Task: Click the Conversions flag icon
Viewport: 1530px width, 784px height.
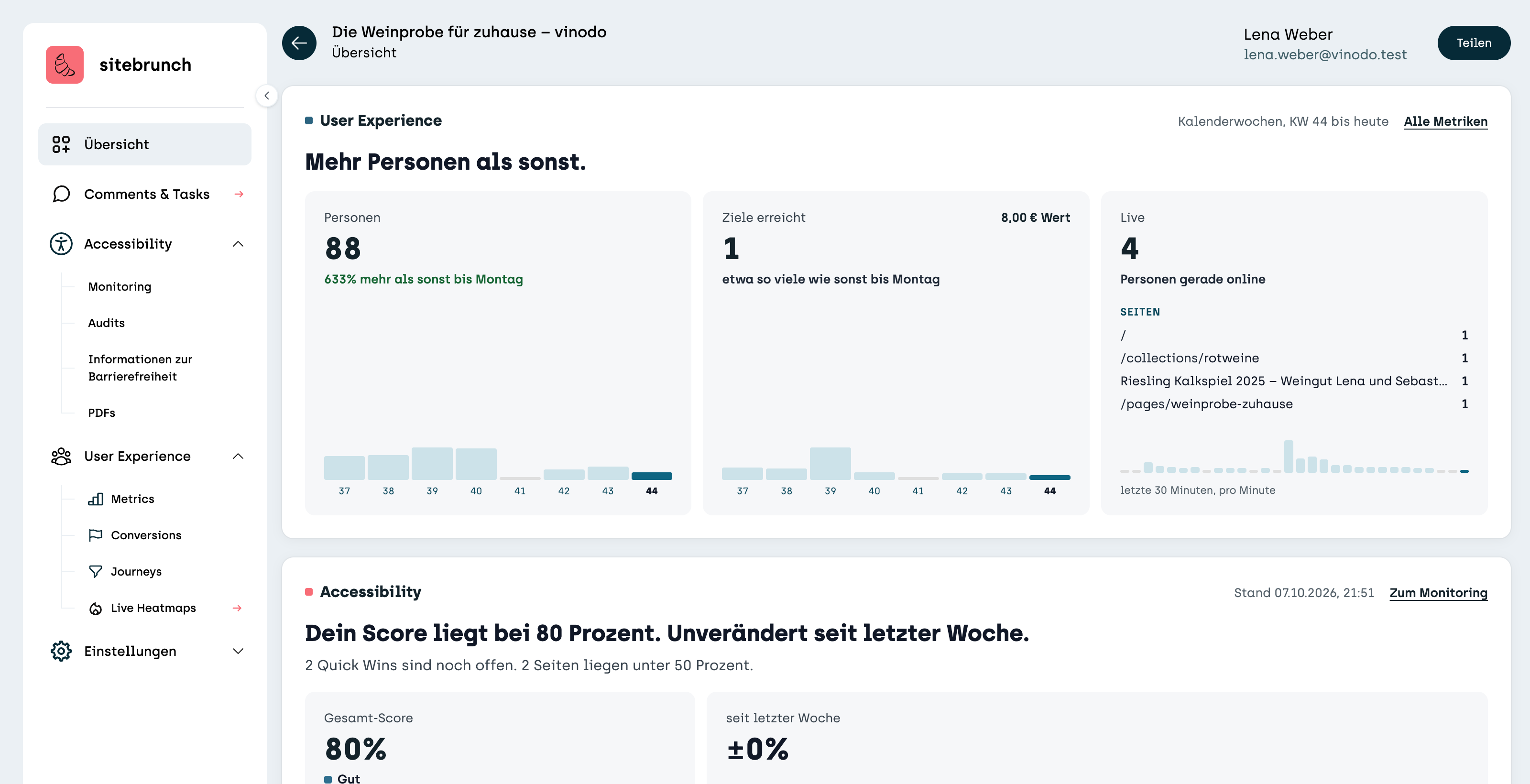Action: [x=96, y=535]
